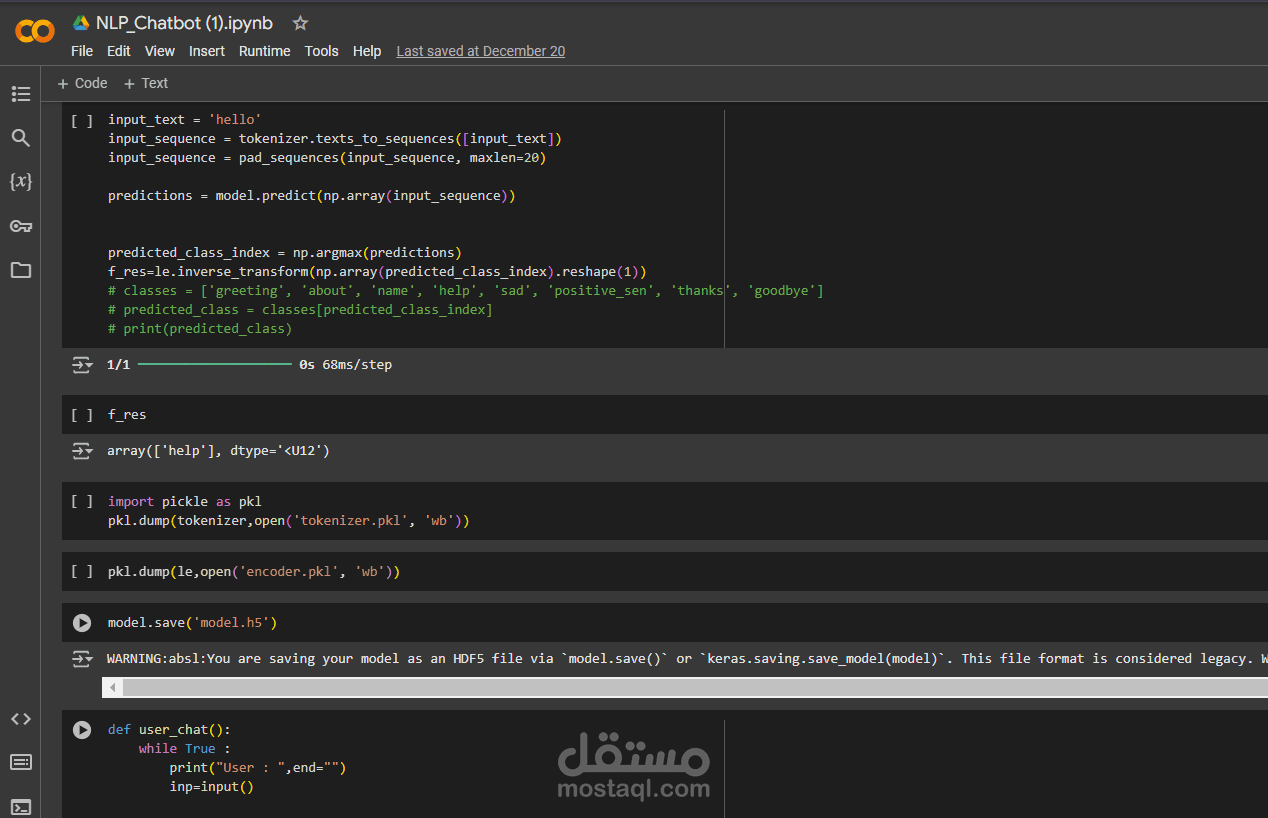Open the Colab home logo
Viewport: 1268px width, 818px height.
tap(35, 32)
